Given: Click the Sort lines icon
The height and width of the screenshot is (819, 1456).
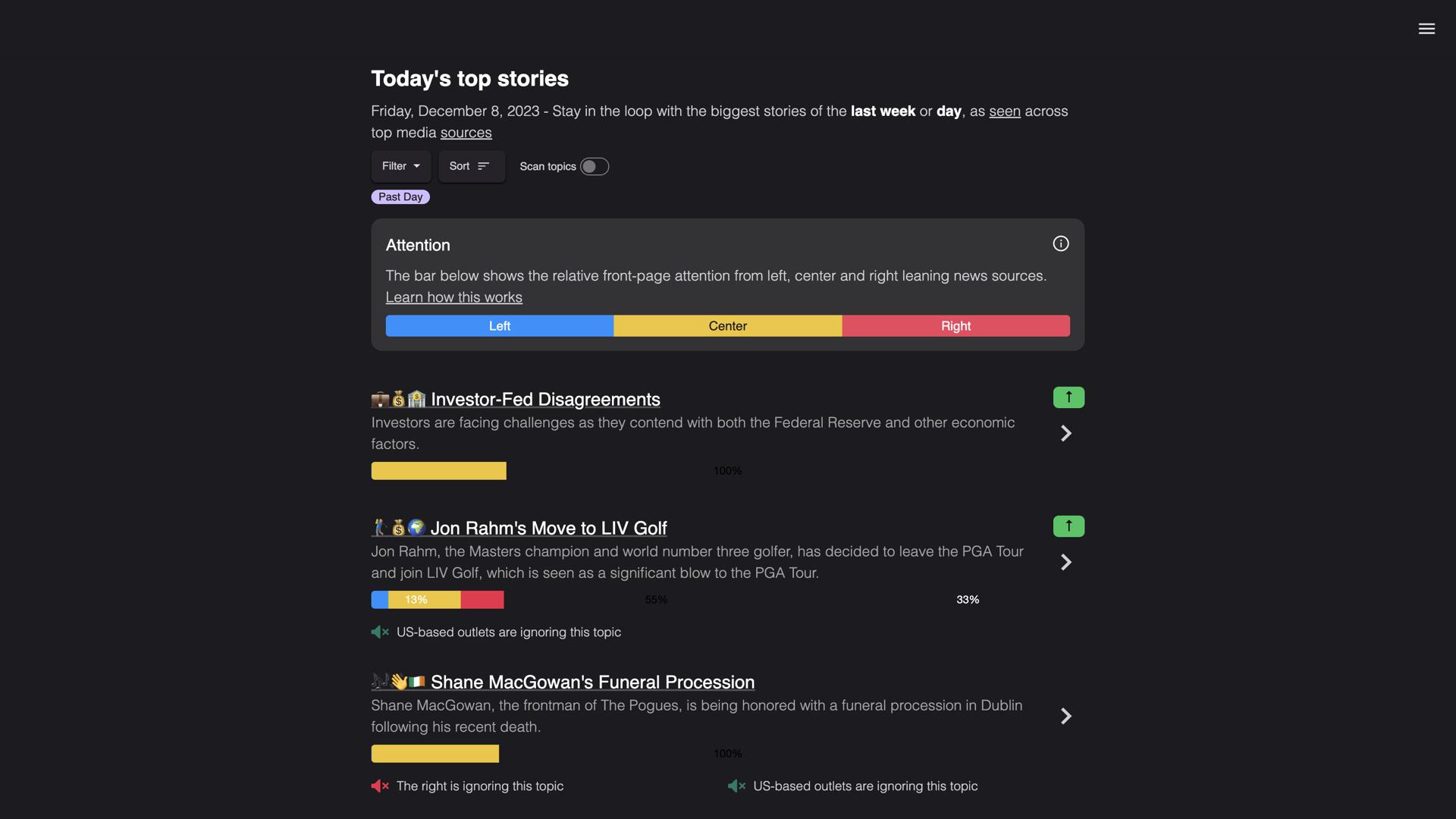Looking at the screenshot, I should [483, 166].
